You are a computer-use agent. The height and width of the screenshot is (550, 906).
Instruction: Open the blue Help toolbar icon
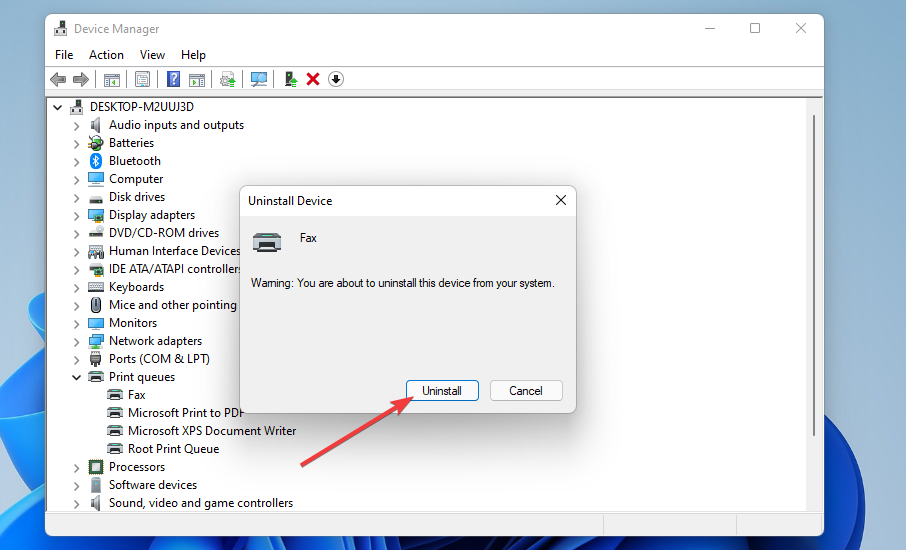[173, 79]
